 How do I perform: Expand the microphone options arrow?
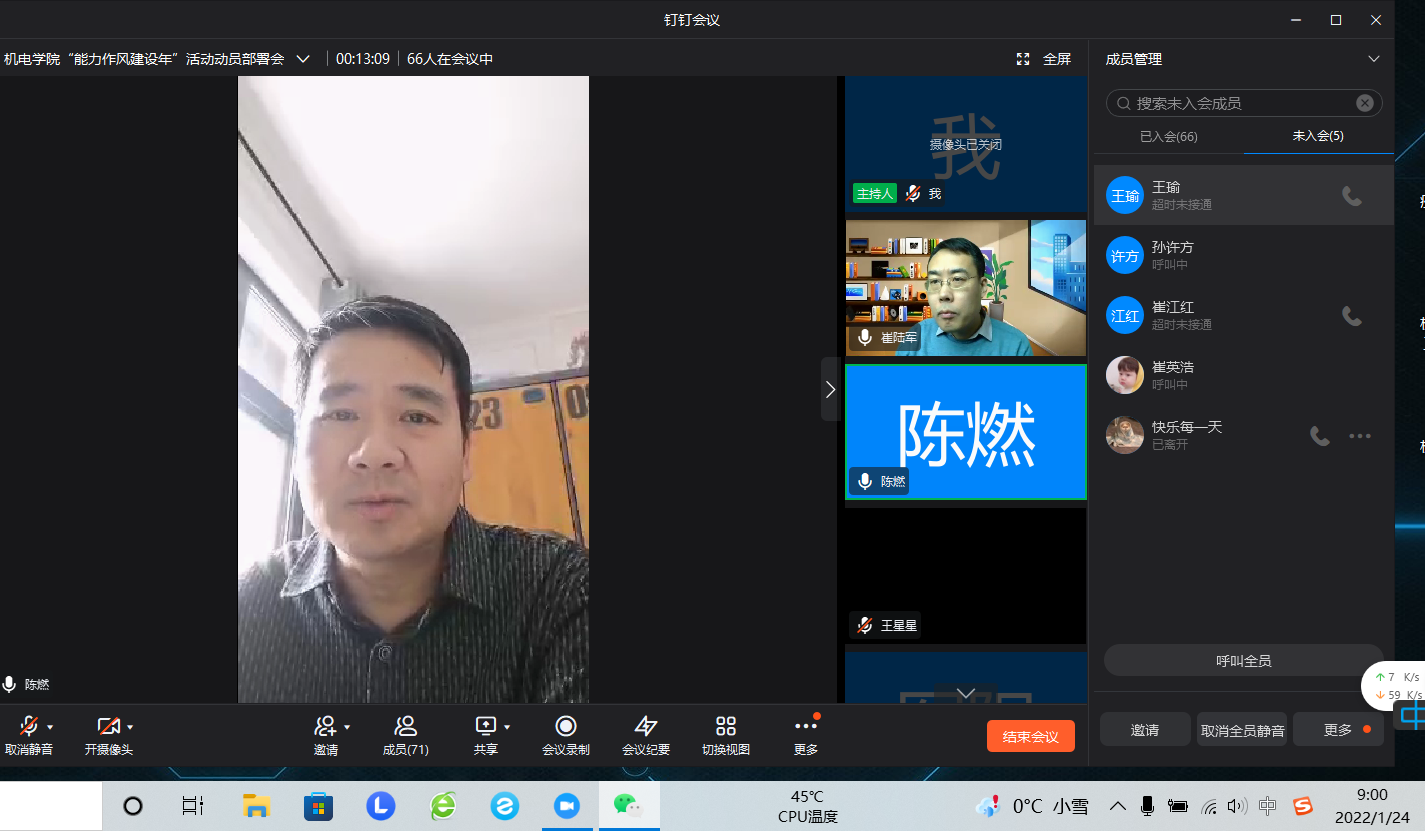pyautogui.click(x=50, y=727)
